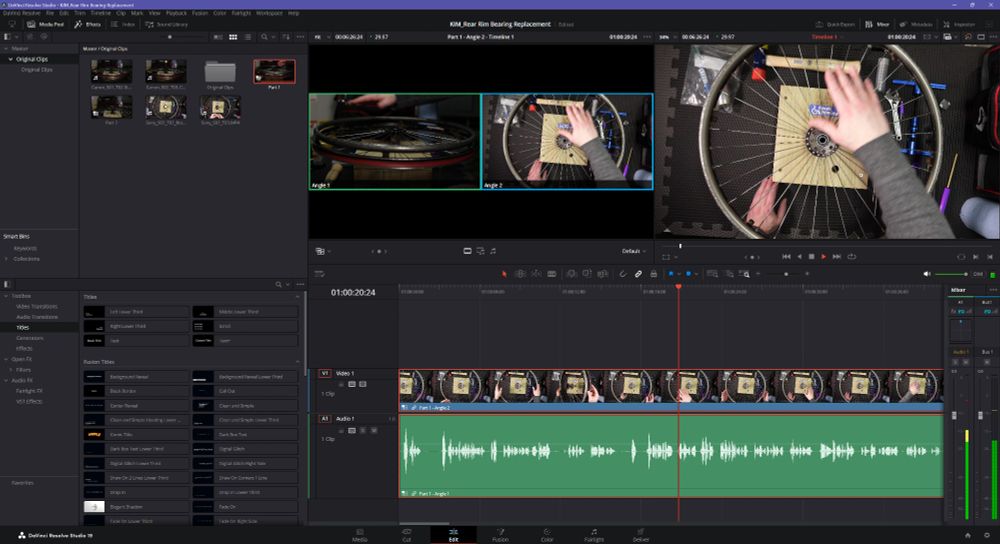Select the red arrow Selection Mode tool

504,273
